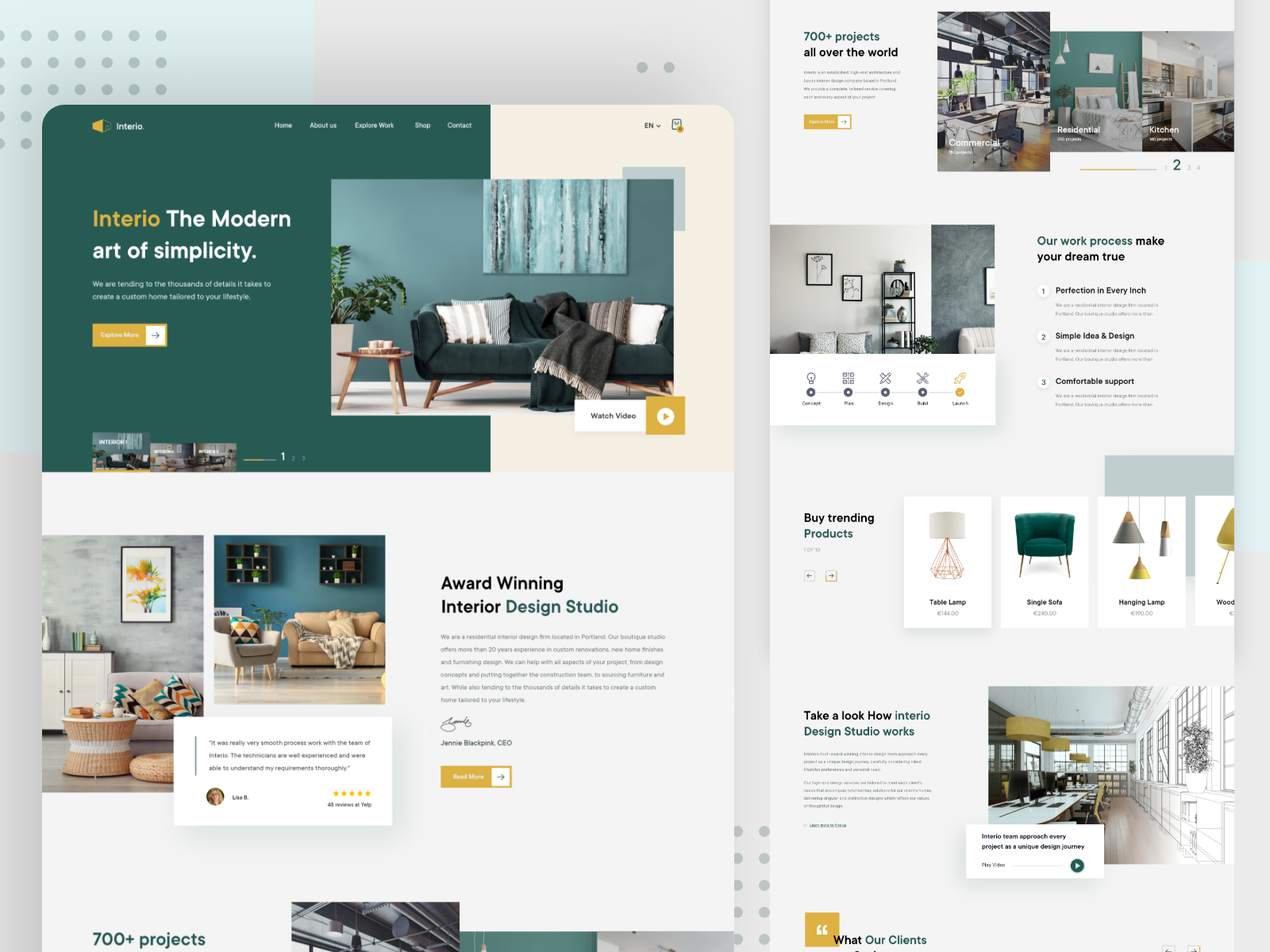Go to next trending product arrow
1270x952 pixels.
pos(831,576)
